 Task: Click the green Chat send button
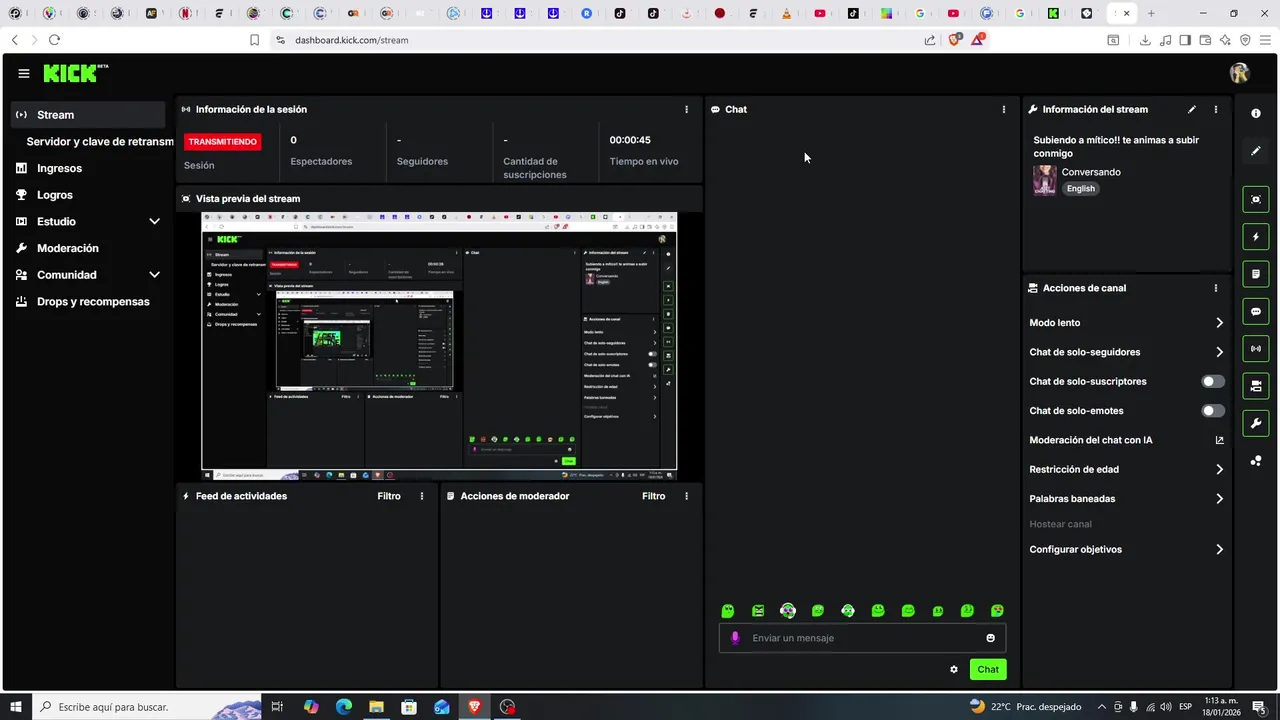[988, 670]
